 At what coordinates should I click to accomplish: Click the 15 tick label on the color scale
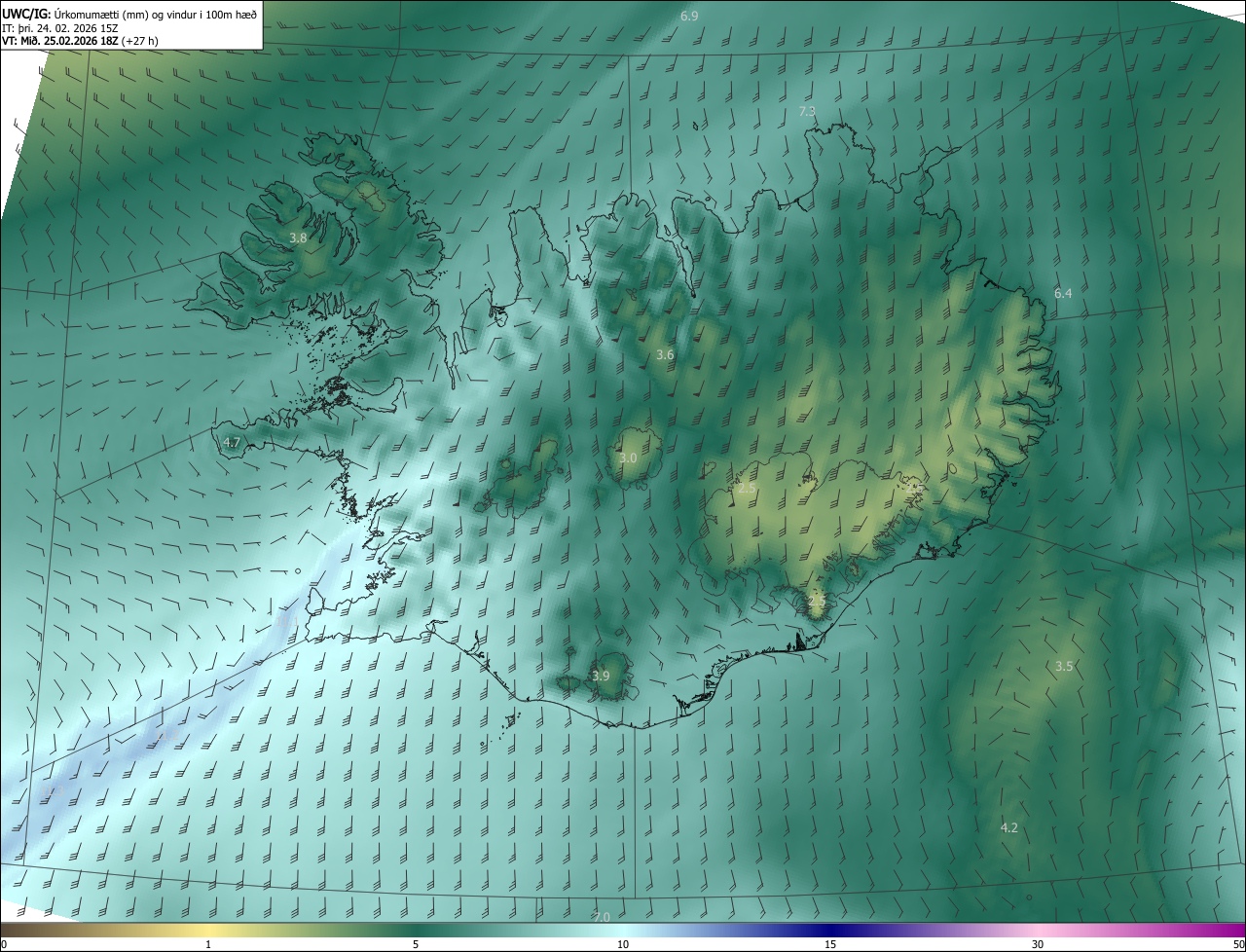tap(830, 944)
